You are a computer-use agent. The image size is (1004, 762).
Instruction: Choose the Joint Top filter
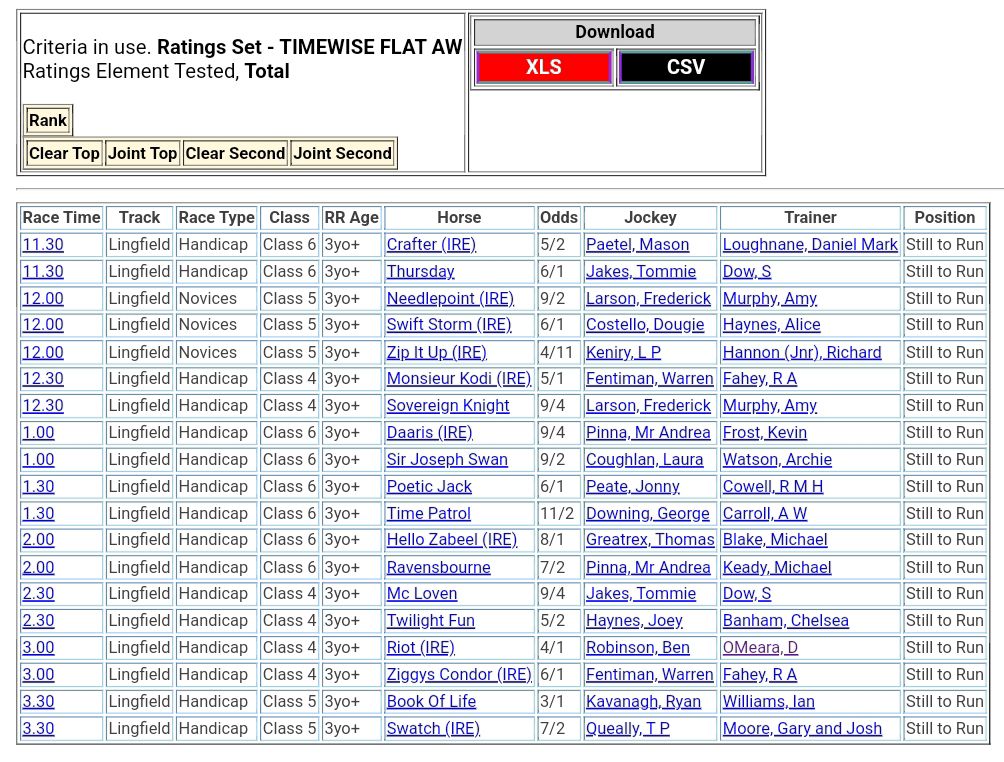142,153
